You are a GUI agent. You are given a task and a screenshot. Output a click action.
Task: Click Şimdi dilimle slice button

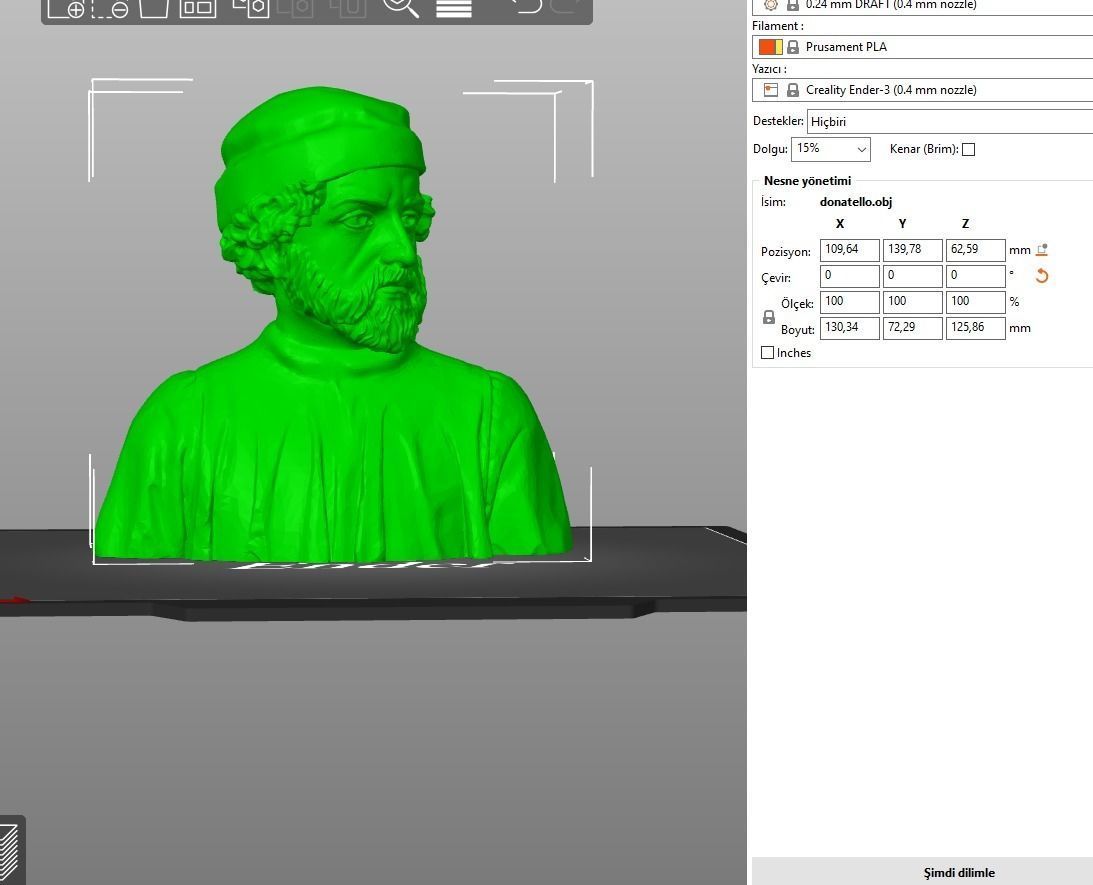922,872
